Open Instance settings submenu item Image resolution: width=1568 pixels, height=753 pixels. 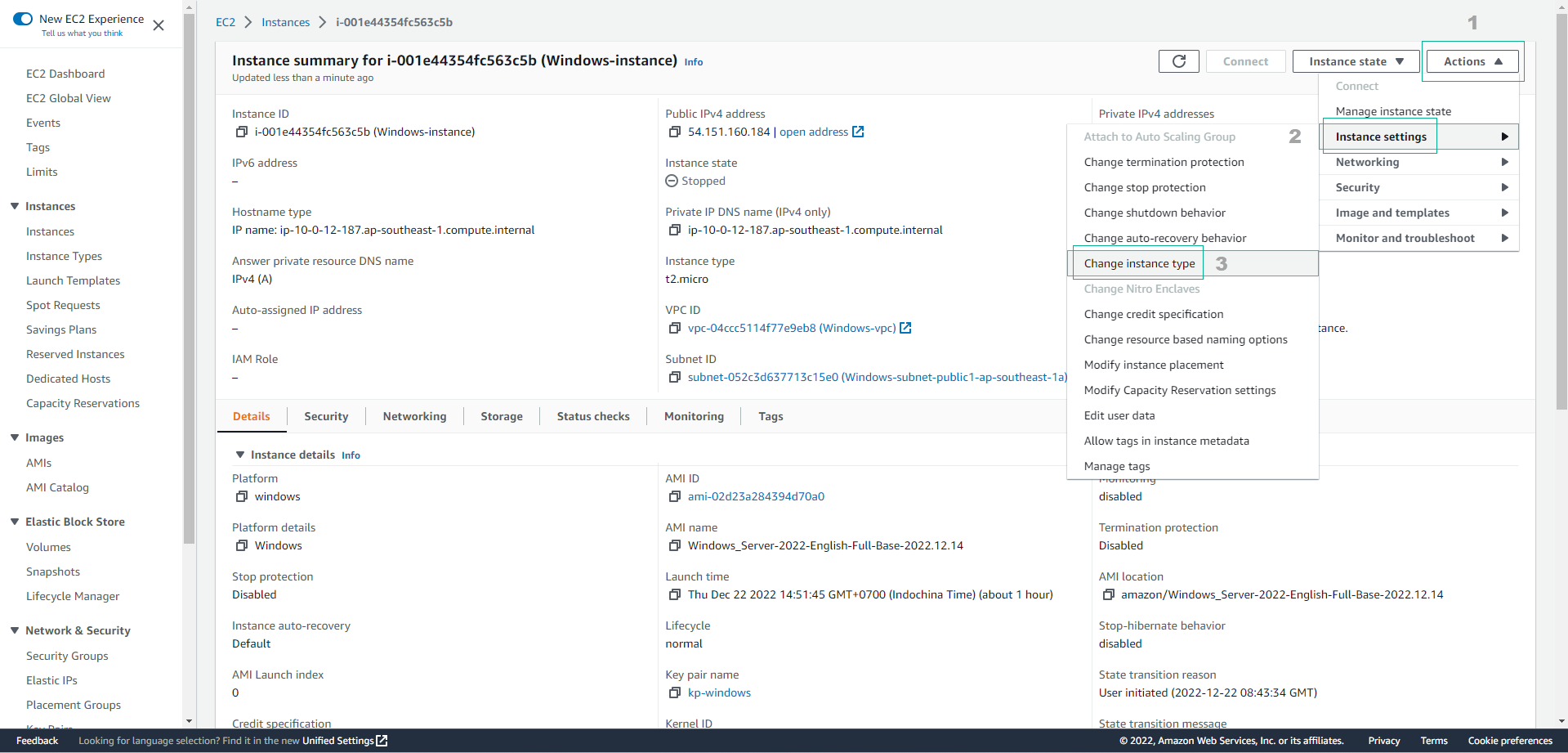point(1419,137)
